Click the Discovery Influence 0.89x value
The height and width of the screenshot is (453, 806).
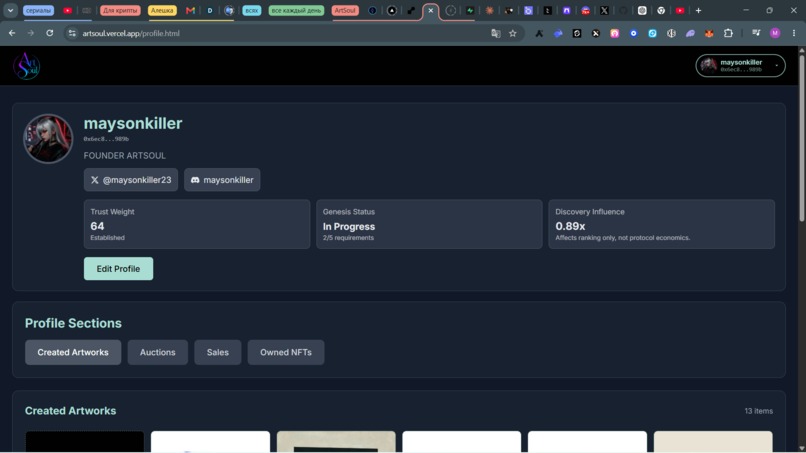(x=570, y=226)
